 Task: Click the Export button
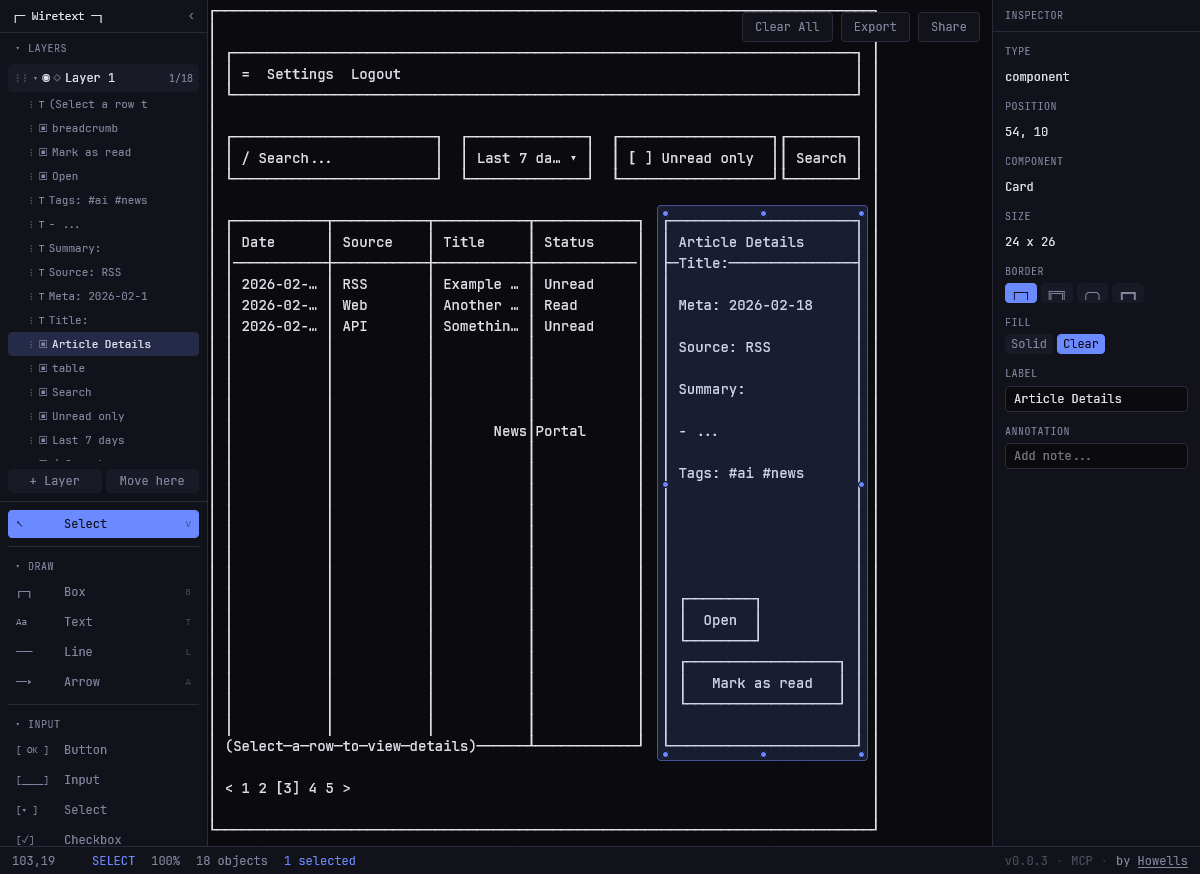point(875,27)
